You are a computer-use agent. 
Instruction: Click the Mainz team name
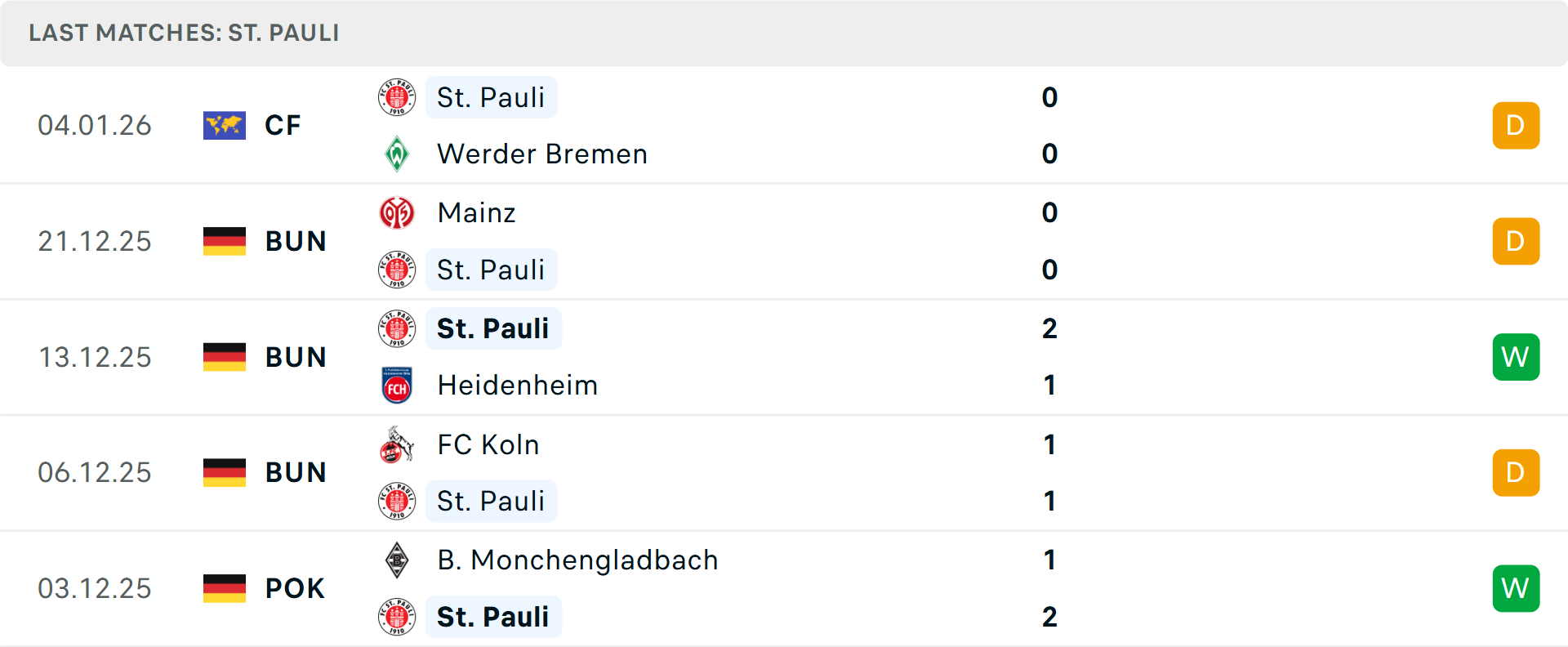[x=477, y=213]
